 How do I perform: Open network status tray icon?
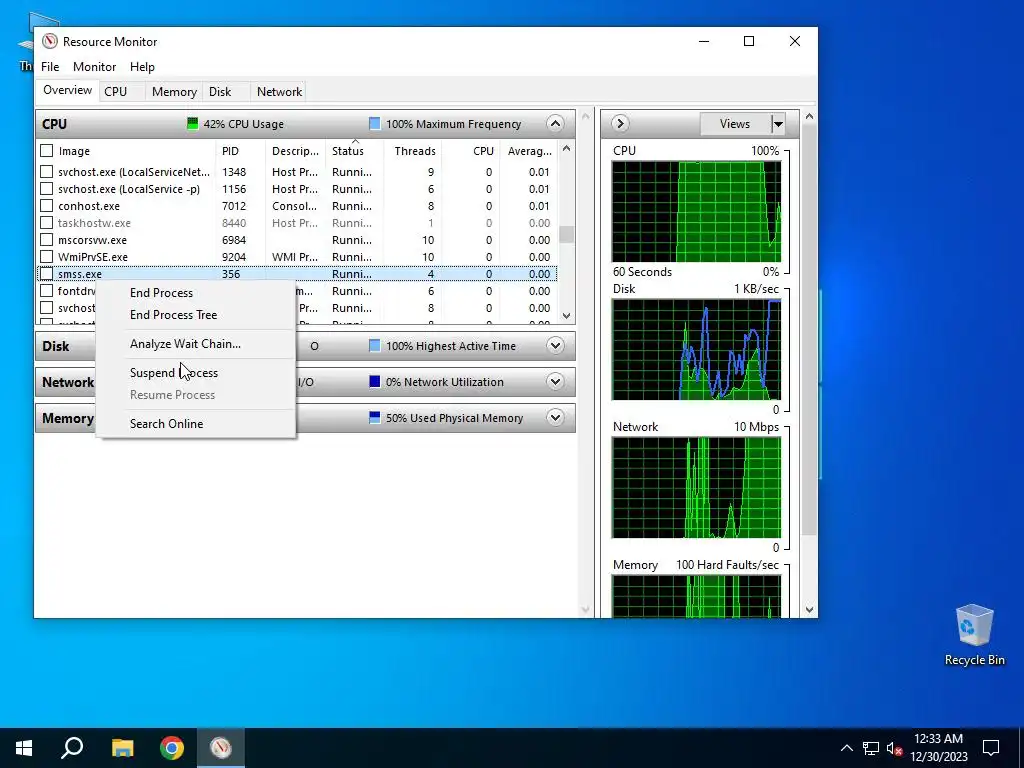point(871,748)
